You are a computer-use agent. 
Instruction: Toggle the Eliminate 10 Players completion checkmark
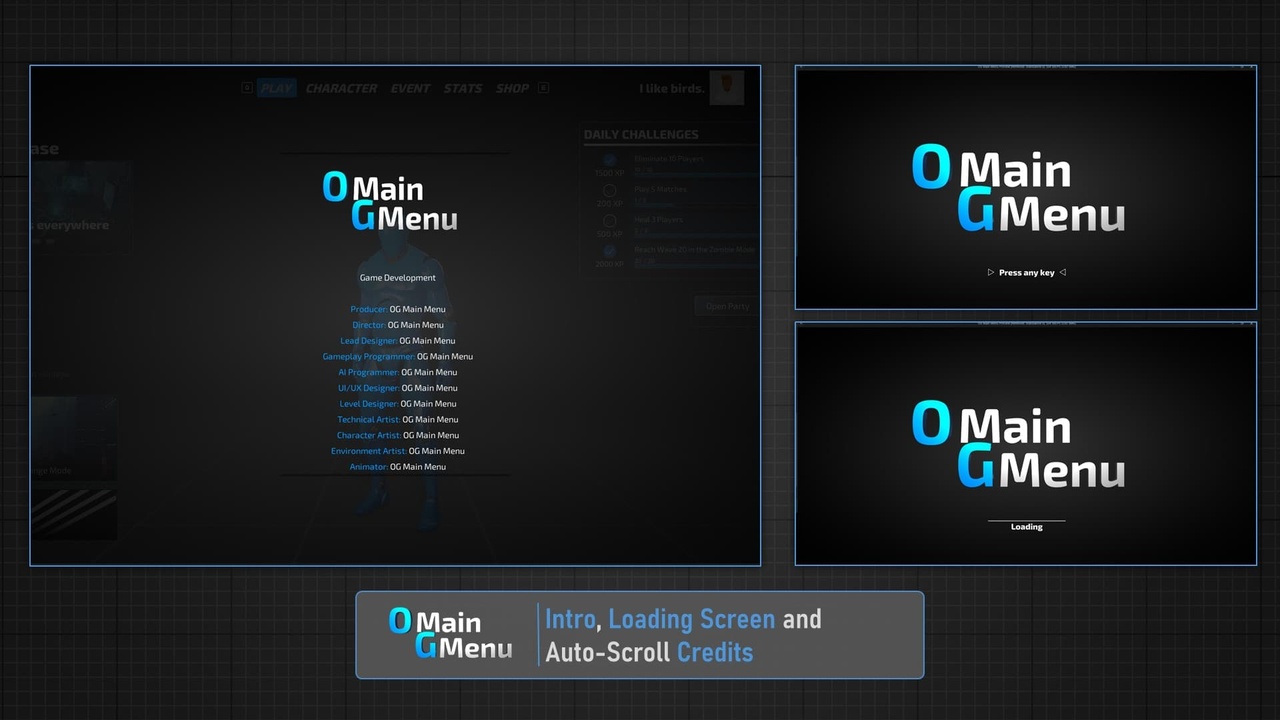pyautogui.click(x=610, y=159)
